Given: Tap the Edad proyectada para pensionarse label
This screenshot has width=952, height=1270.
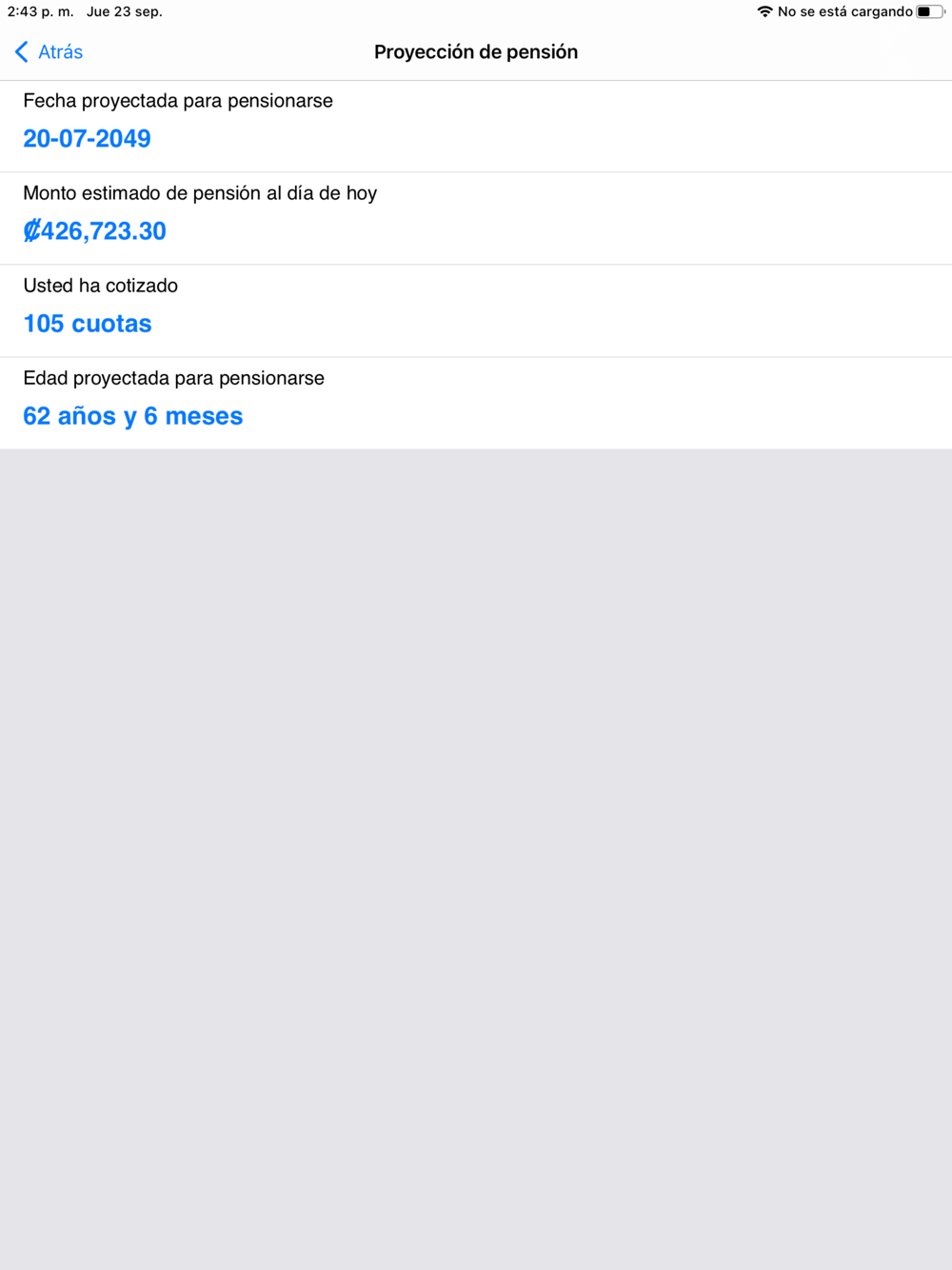Looking at the screenshot, I should pos(173,378).
